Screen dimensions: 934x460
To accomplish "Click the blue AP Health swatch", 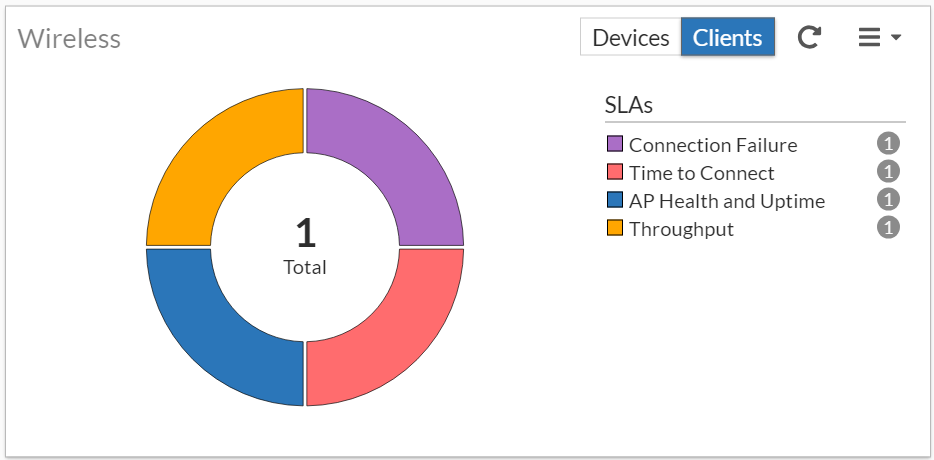I will coord(614,201).
